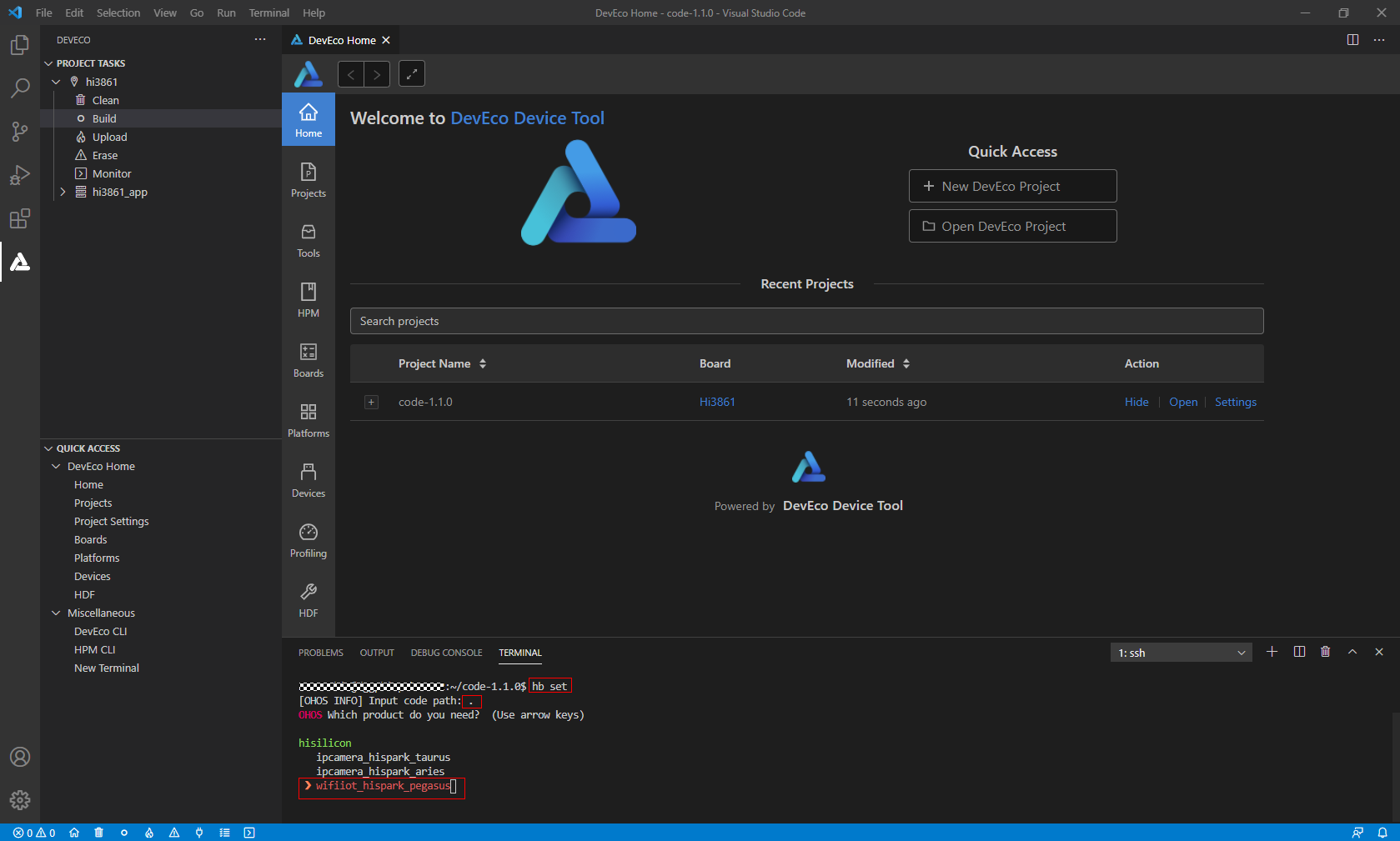The width and height of the screenshot is (1400, 841).
Task: Switch to the DEBUG CONSOLE tab
Action: (446, 653)
